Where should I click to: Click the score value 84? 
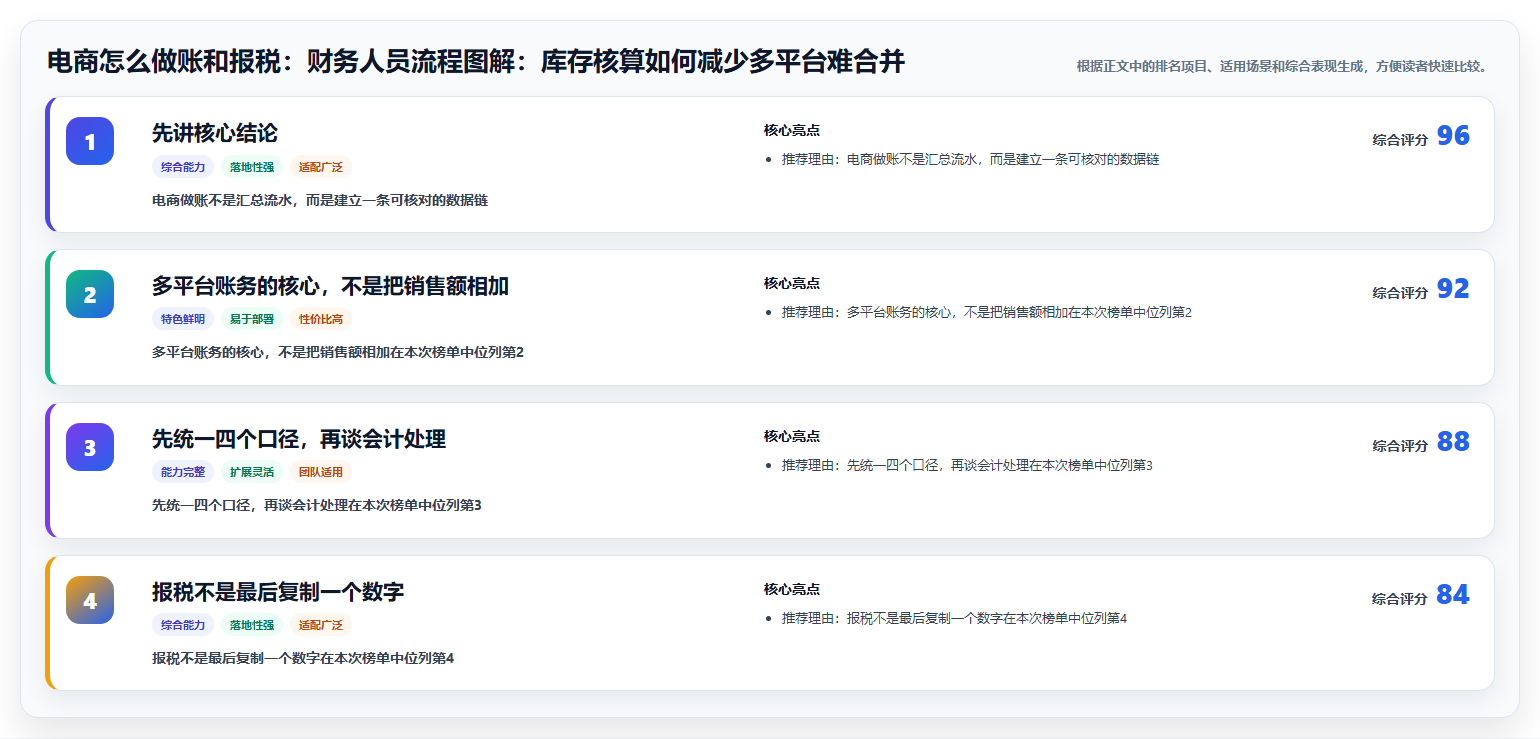[1453, 595]
